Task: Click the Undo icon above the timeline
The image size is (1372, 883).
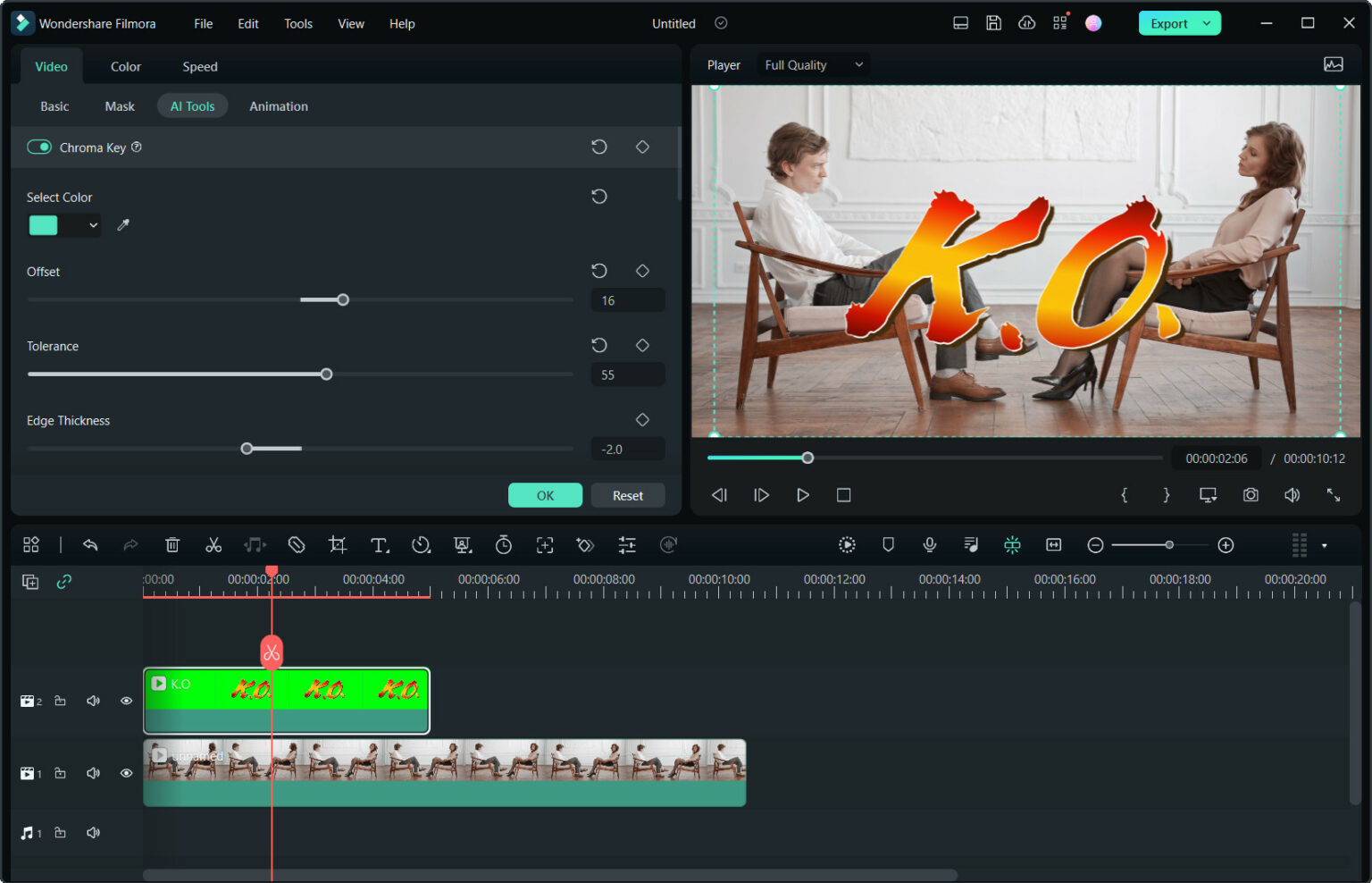Action: tap(90, 544)
